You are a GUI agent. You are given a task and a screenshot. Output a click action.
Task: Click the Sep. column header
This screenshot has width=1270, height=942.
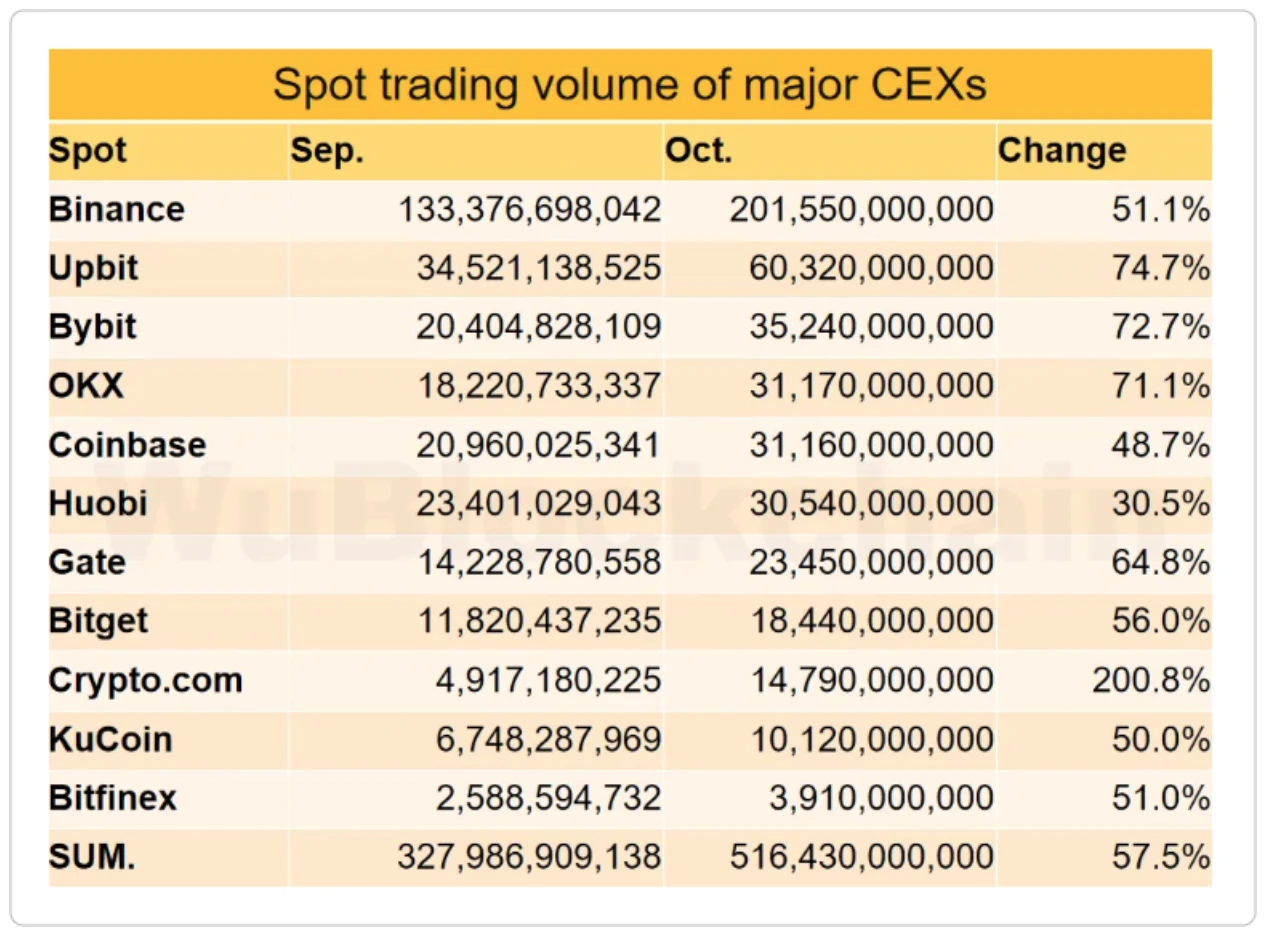[328, 151]
